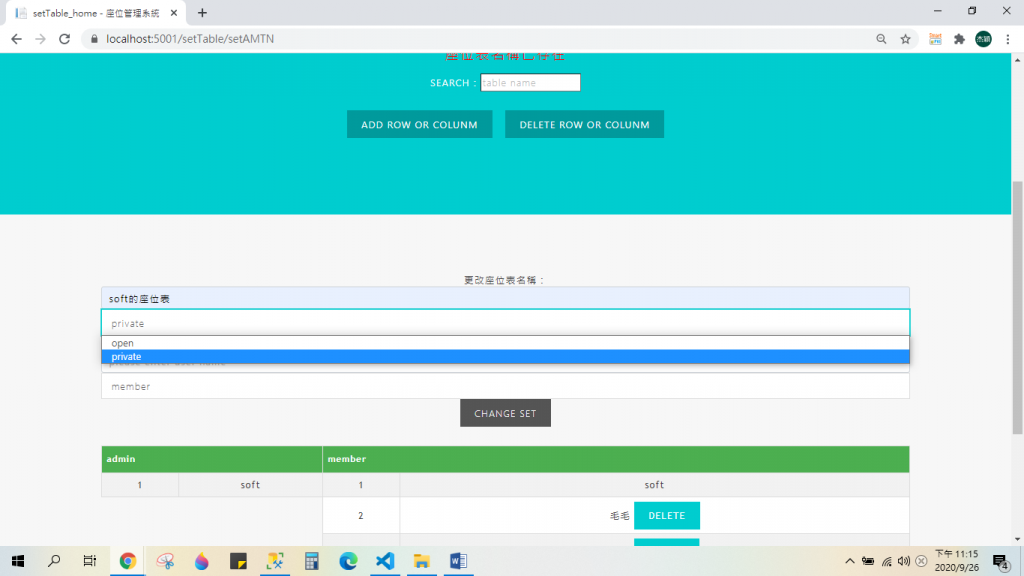Viewport: 1024px width, 576px height.
Task: Open Microsoft Word from the taskbar
Action: click(x=458, y=561)
